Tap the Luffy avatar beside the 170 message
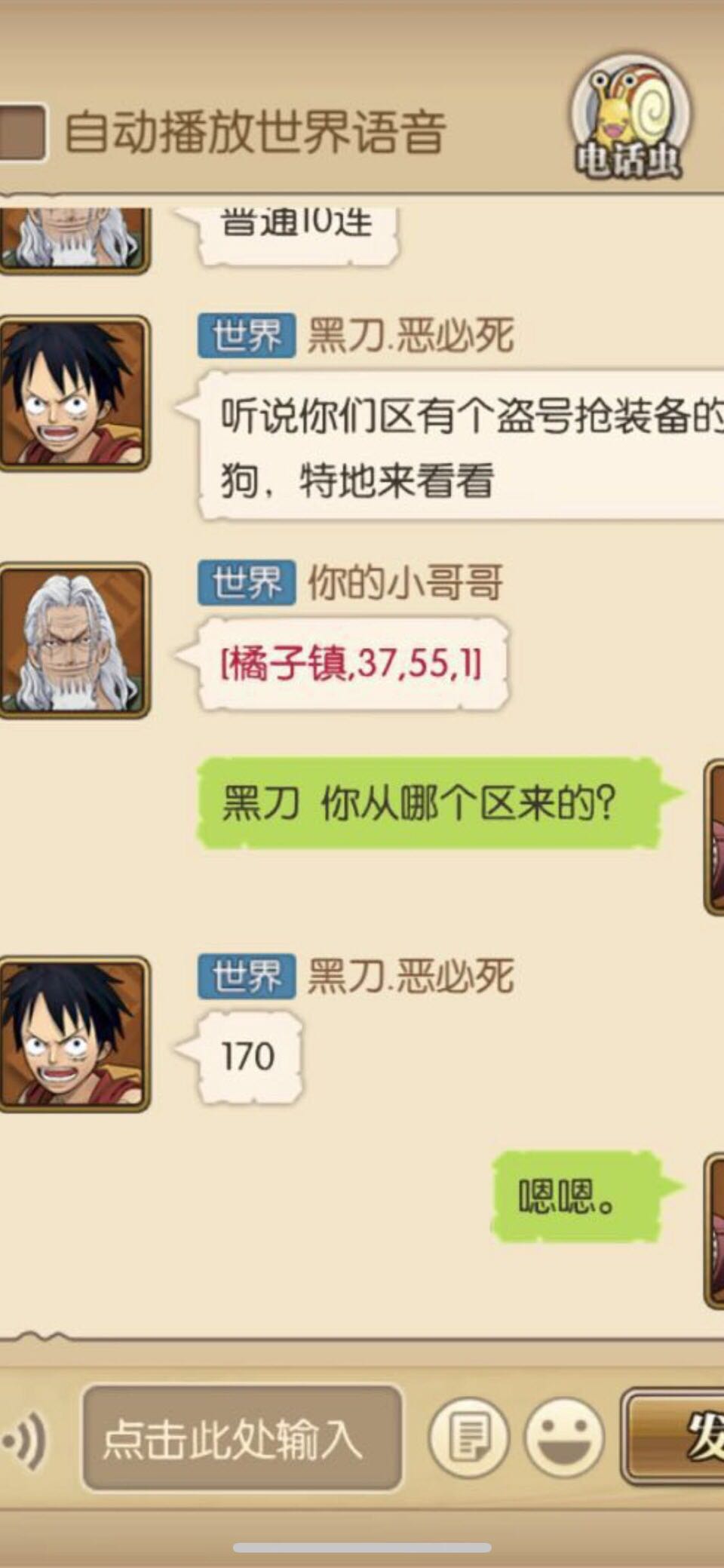This screenshot has height=1568, width=724. 73,1033
